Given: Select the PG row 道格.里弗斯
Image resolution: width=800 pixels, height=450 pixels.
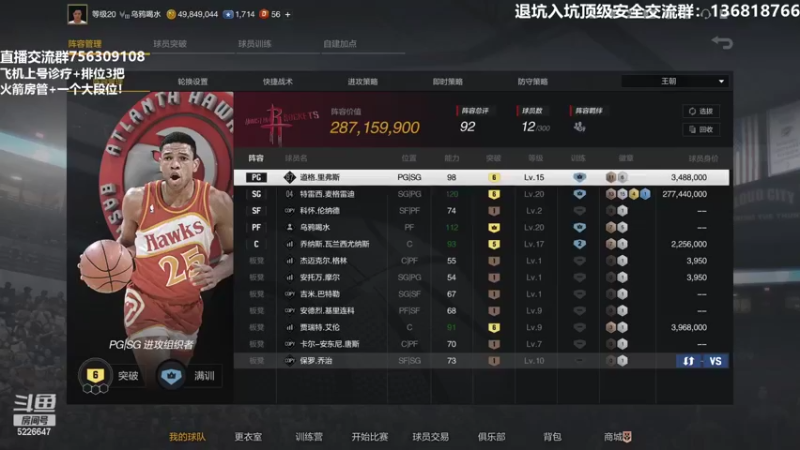Looking at the screenshot, I should (481, 178).
